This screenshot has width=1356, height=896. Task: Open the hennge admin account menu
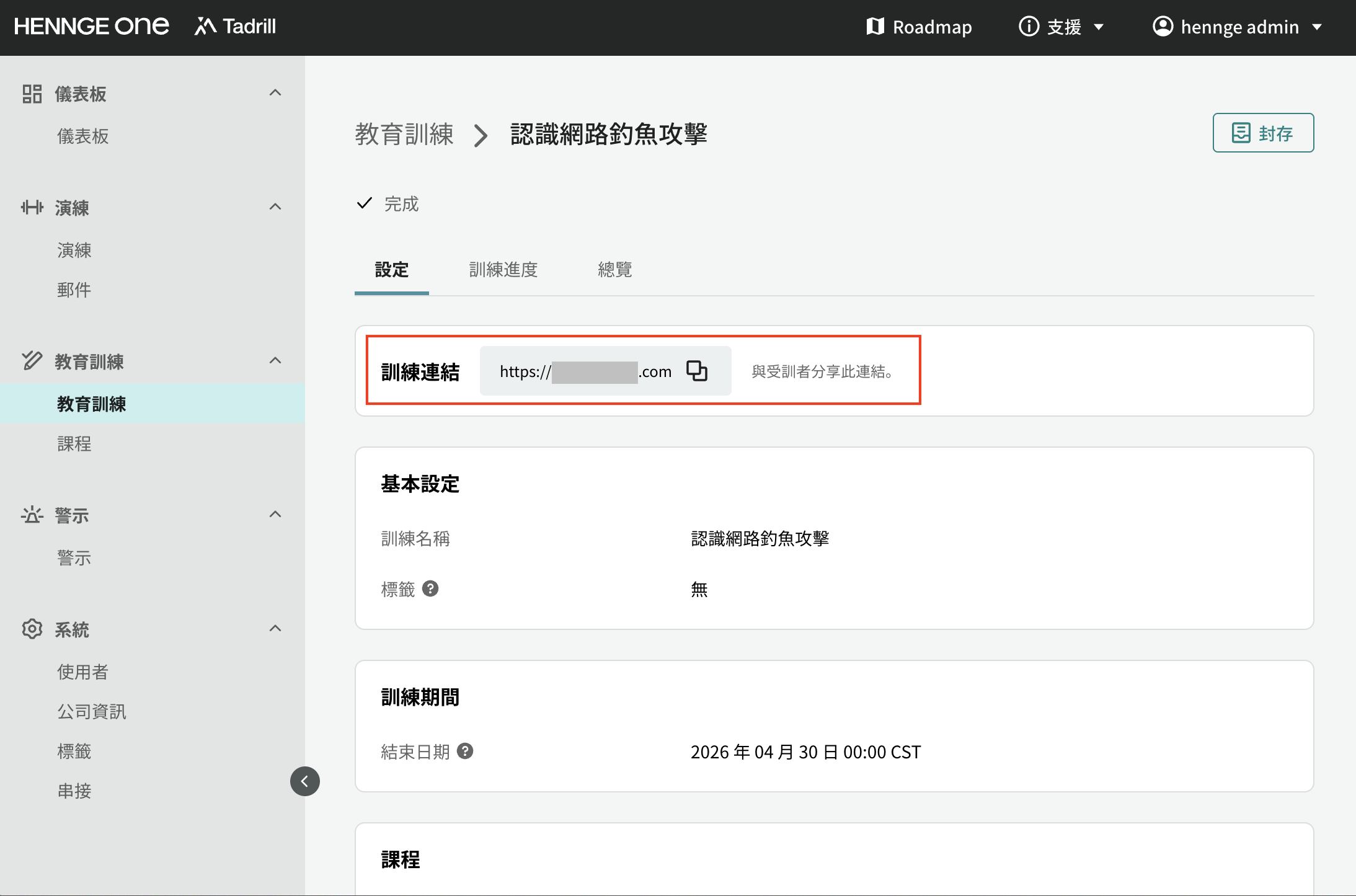[1238, 27]
